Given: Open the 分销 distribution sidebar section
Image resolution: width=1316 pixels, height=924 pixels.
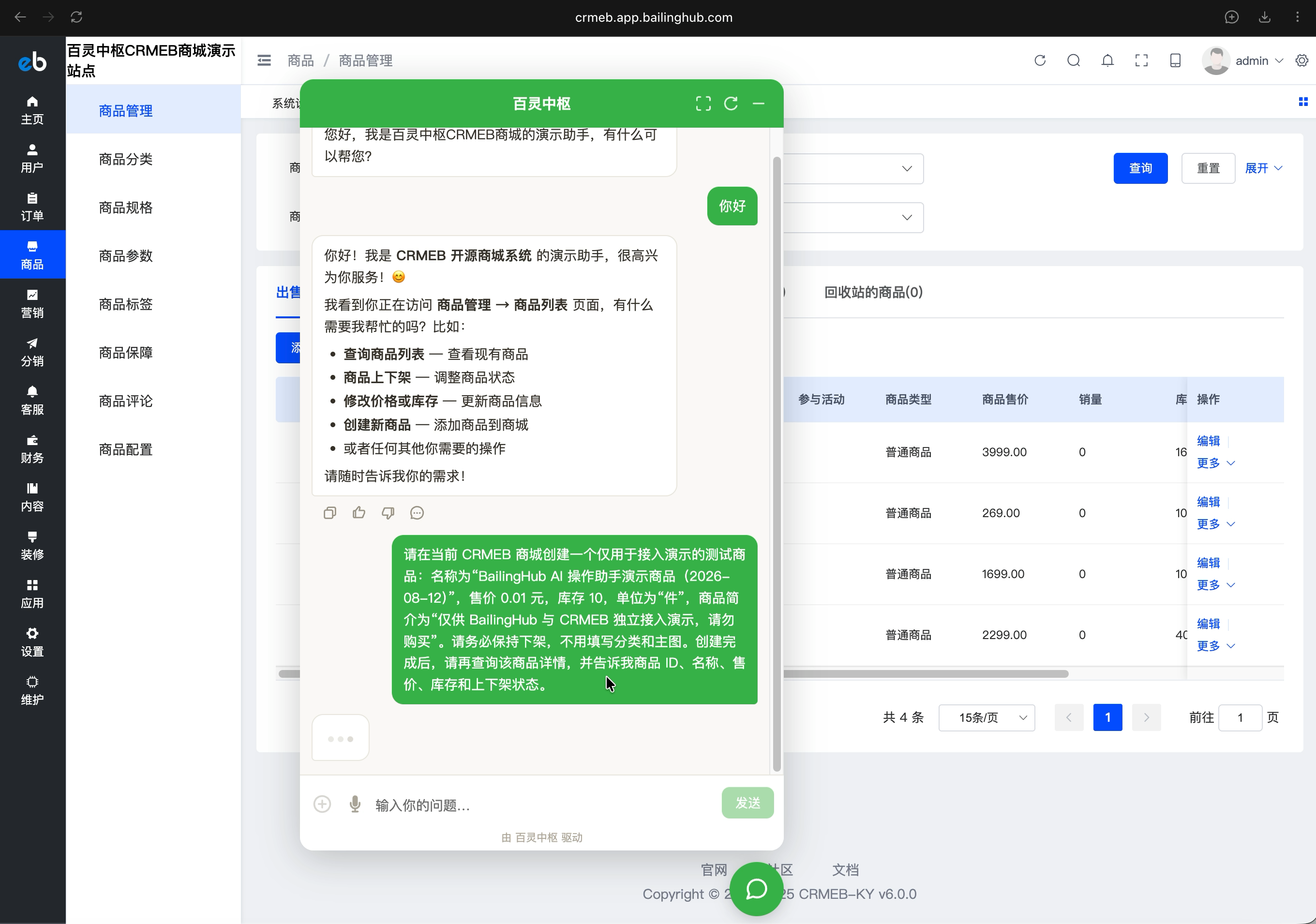Looking at the screenshot, I should pyautogui.click(x=32, y=351).
